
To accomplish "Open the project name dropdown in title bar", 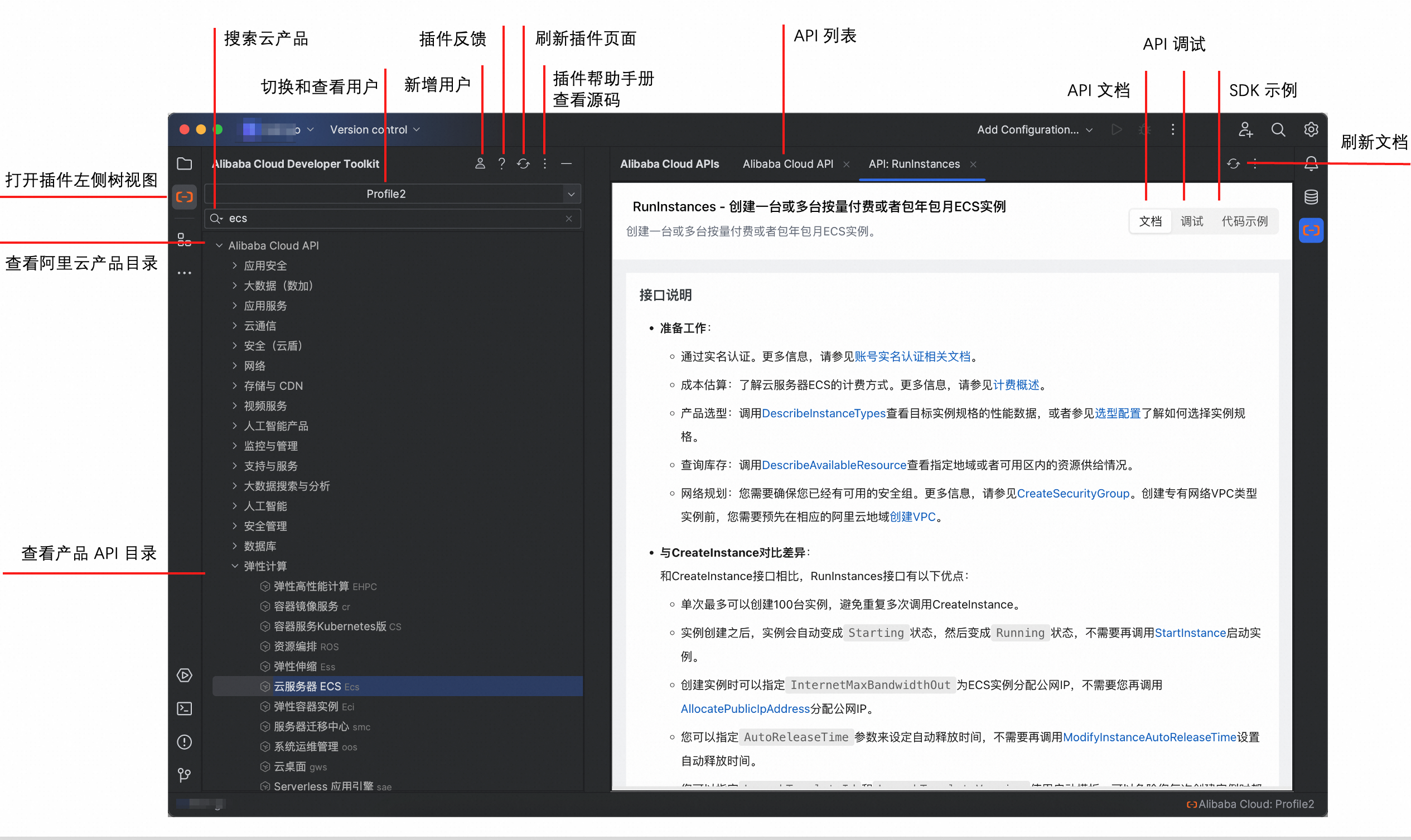I will pyautogui.click(x=278, y=129).
